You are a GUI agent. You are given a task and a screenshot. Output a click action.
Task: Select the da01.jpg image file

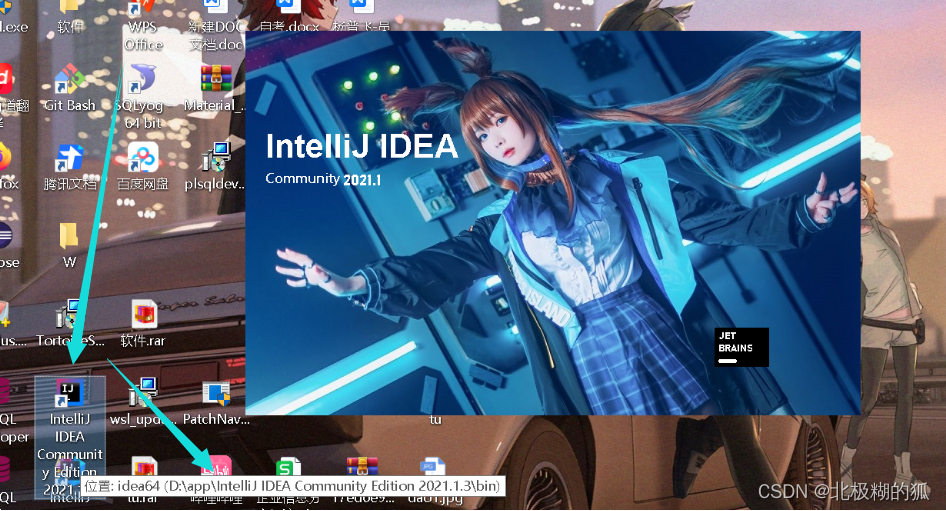tap(433, 468)
